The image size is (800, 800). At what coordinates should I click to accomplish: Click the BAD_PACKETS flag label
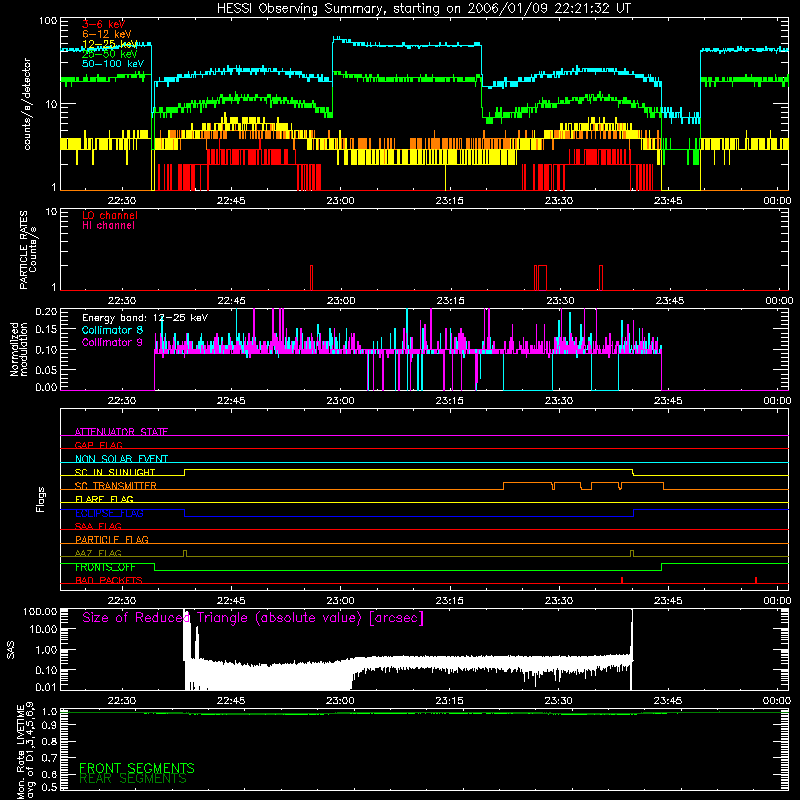tap(109, 580)
